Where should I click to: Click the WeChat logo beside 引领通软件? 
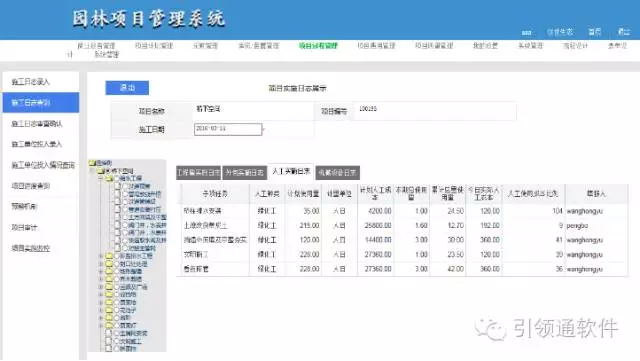click(489, 329)
